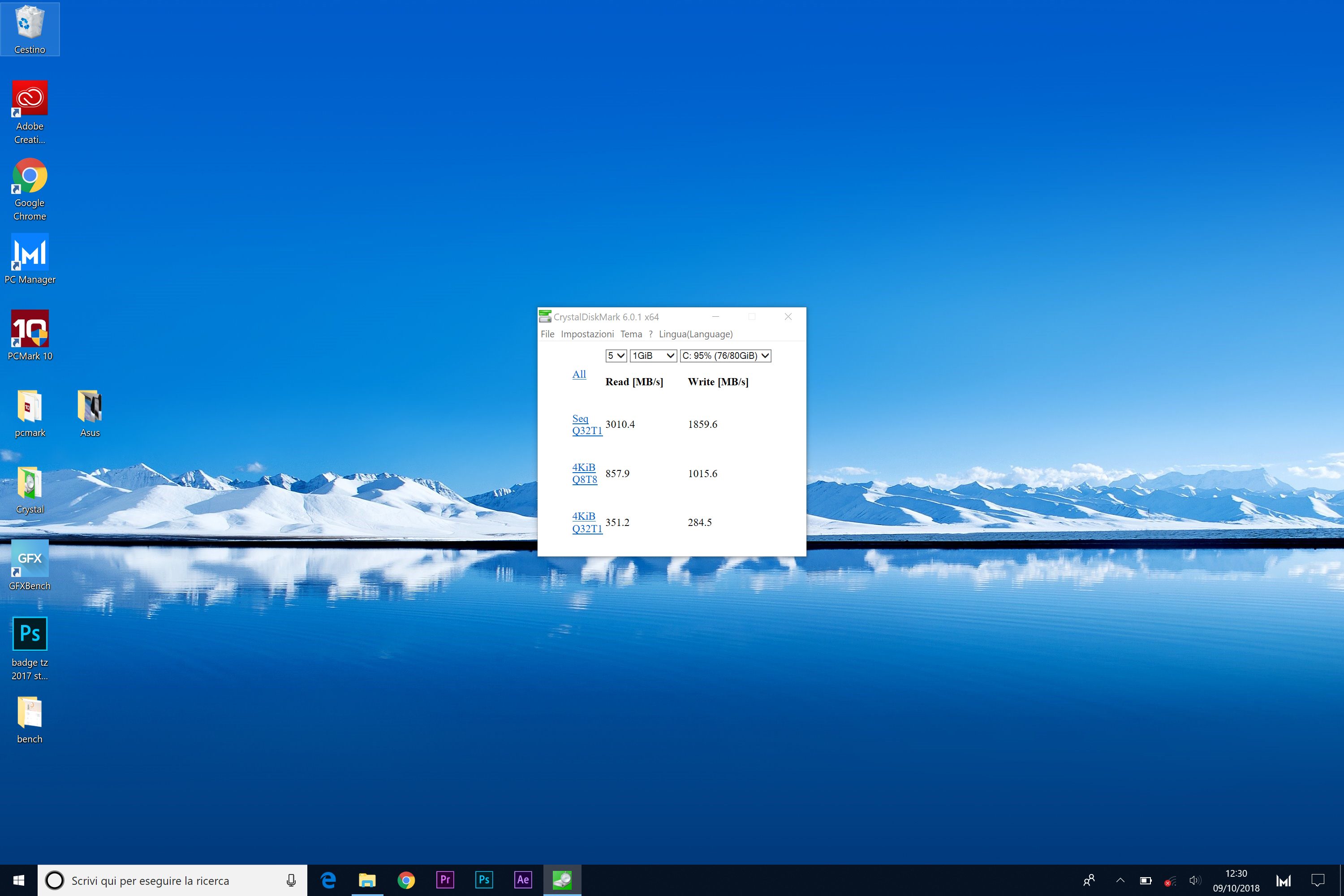Open the Lingua(Language) menu

(x=695, y=334)
